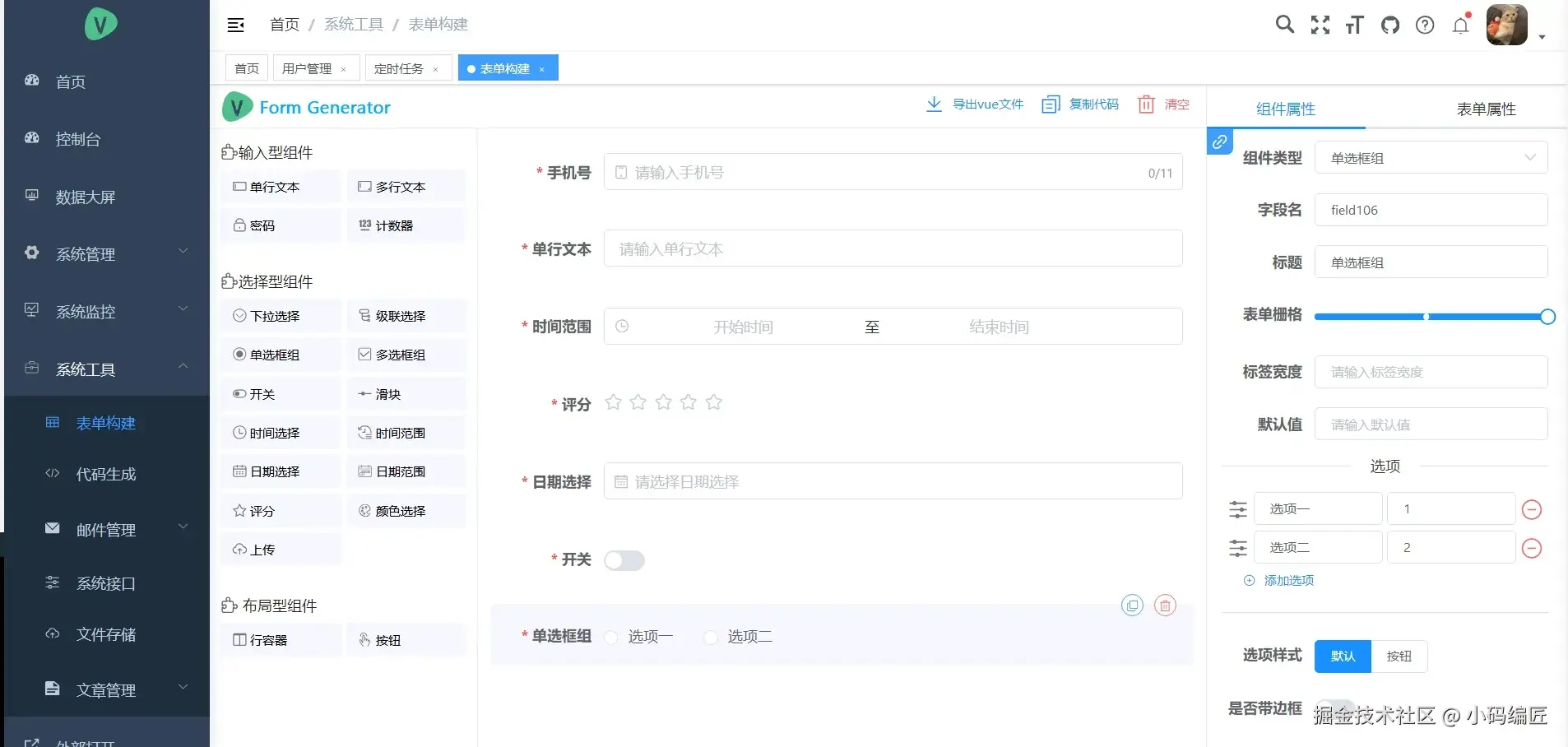Click the user avatar picture
The width and height of the screenshot is (1568, 747).
1507,25
